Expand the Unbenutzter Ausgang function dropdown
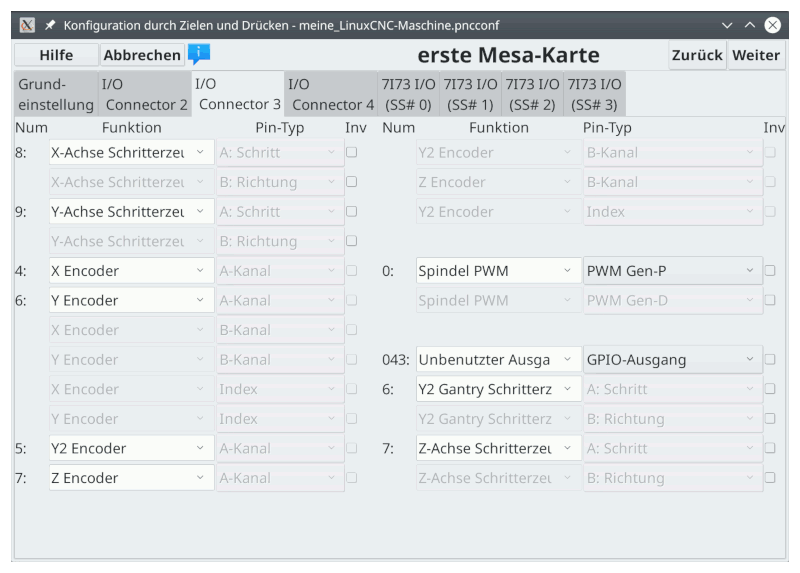800x573 pixels. [x=498, y=360]
